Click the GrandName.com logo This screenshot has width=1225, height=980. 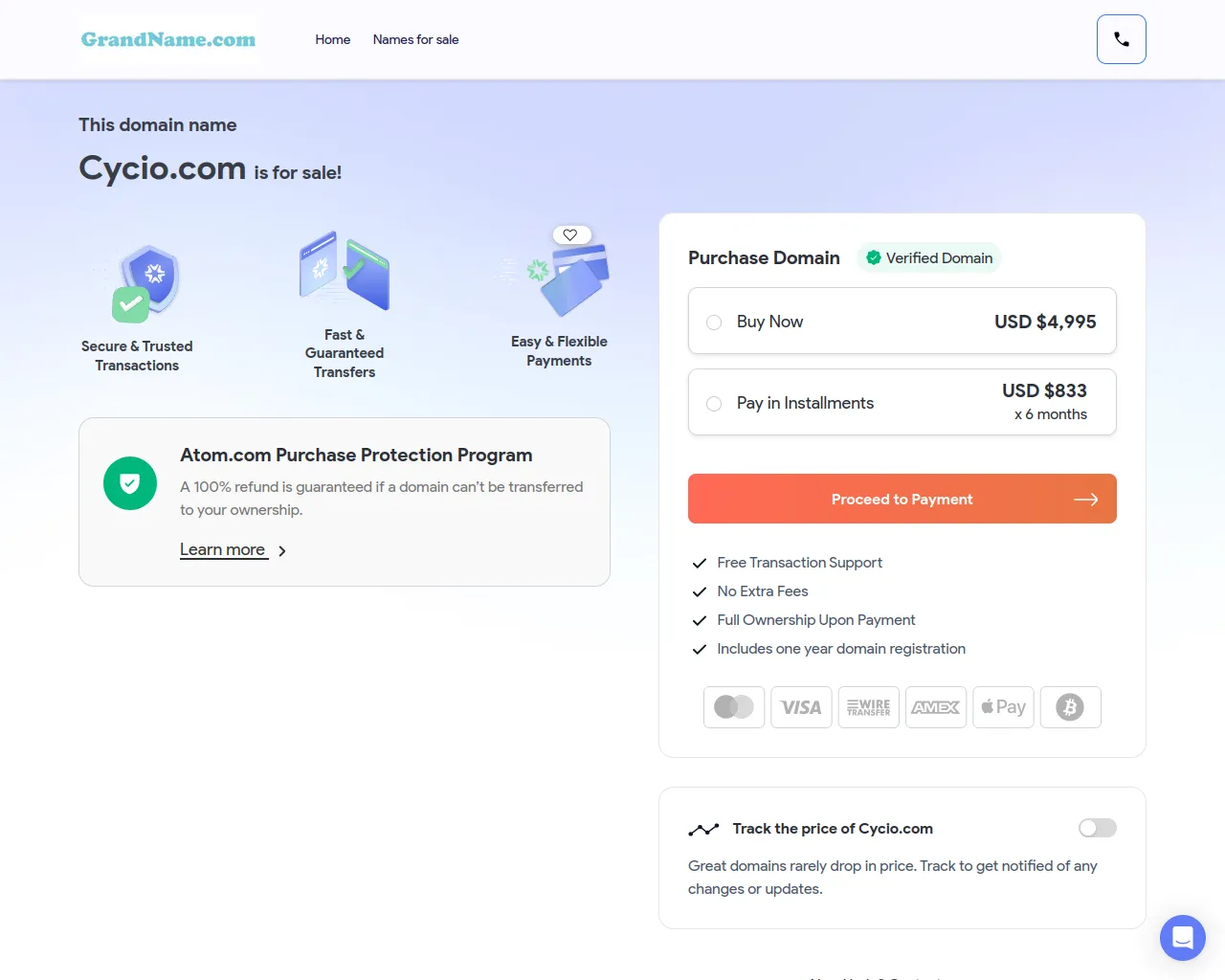168,39
